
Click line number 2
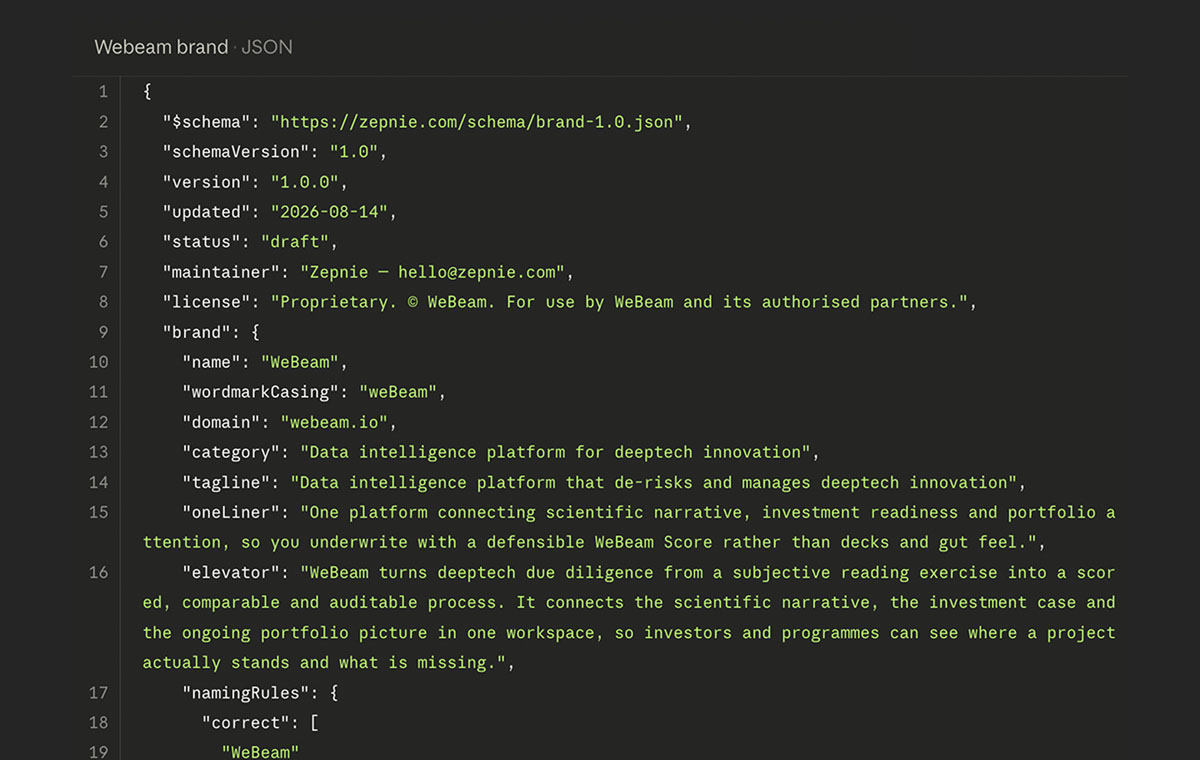pos(103,122)
